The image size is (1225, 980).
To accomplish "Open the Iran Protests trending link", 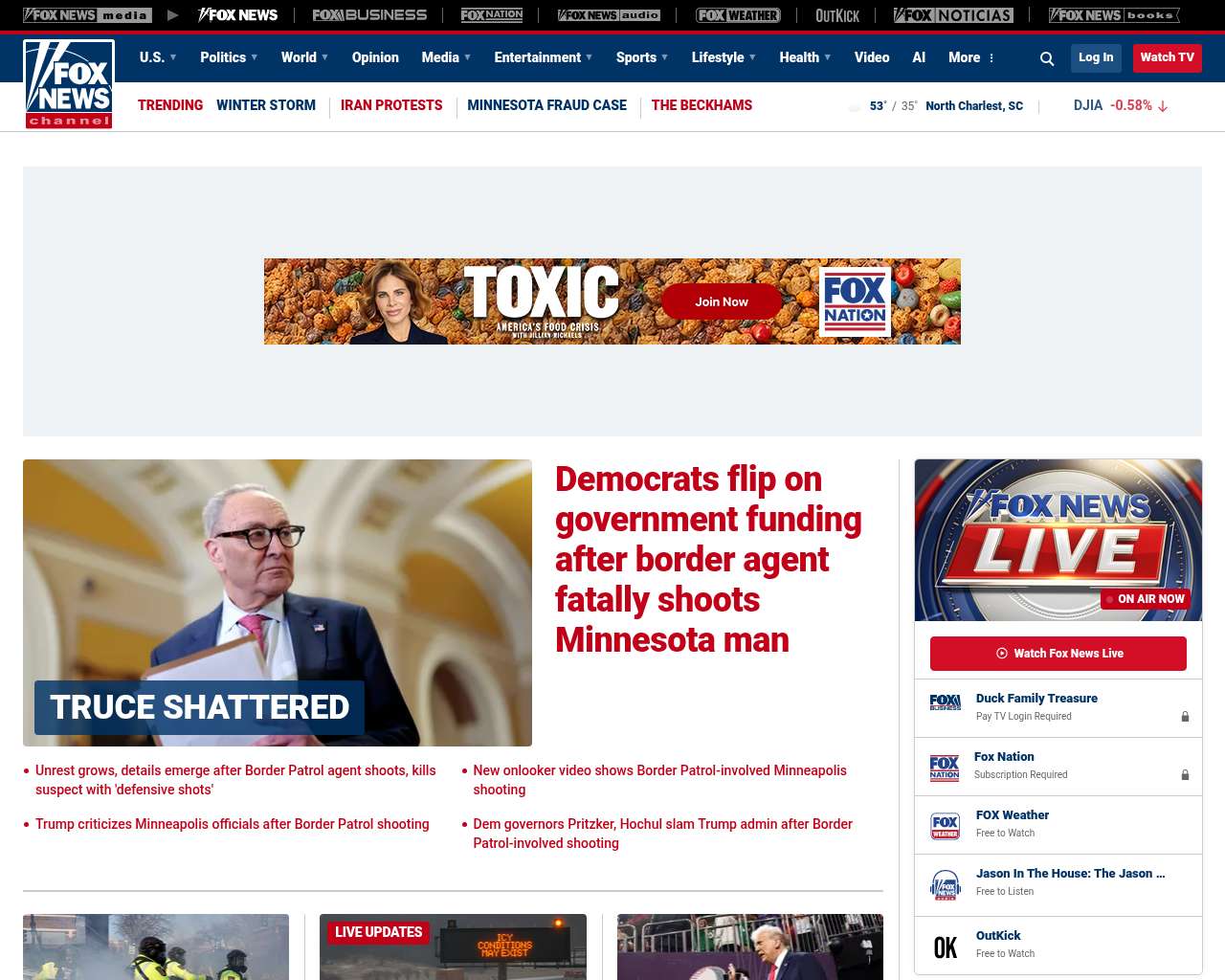I will (391, 105).
